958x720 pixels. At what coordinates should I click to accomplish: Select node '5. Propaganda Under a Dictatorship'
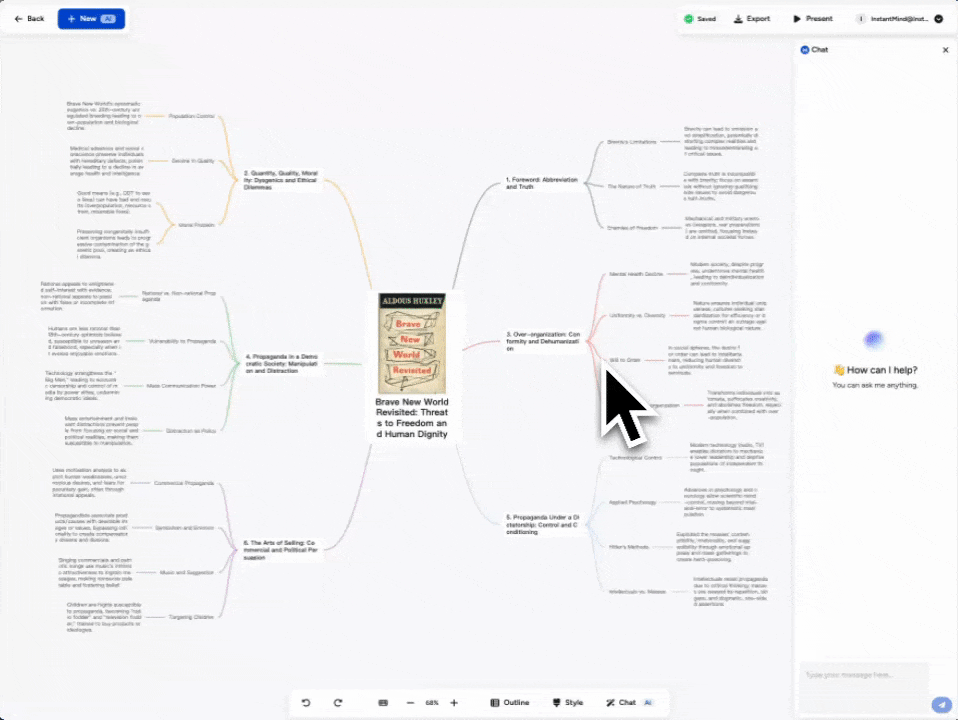(x=542, y=524)
